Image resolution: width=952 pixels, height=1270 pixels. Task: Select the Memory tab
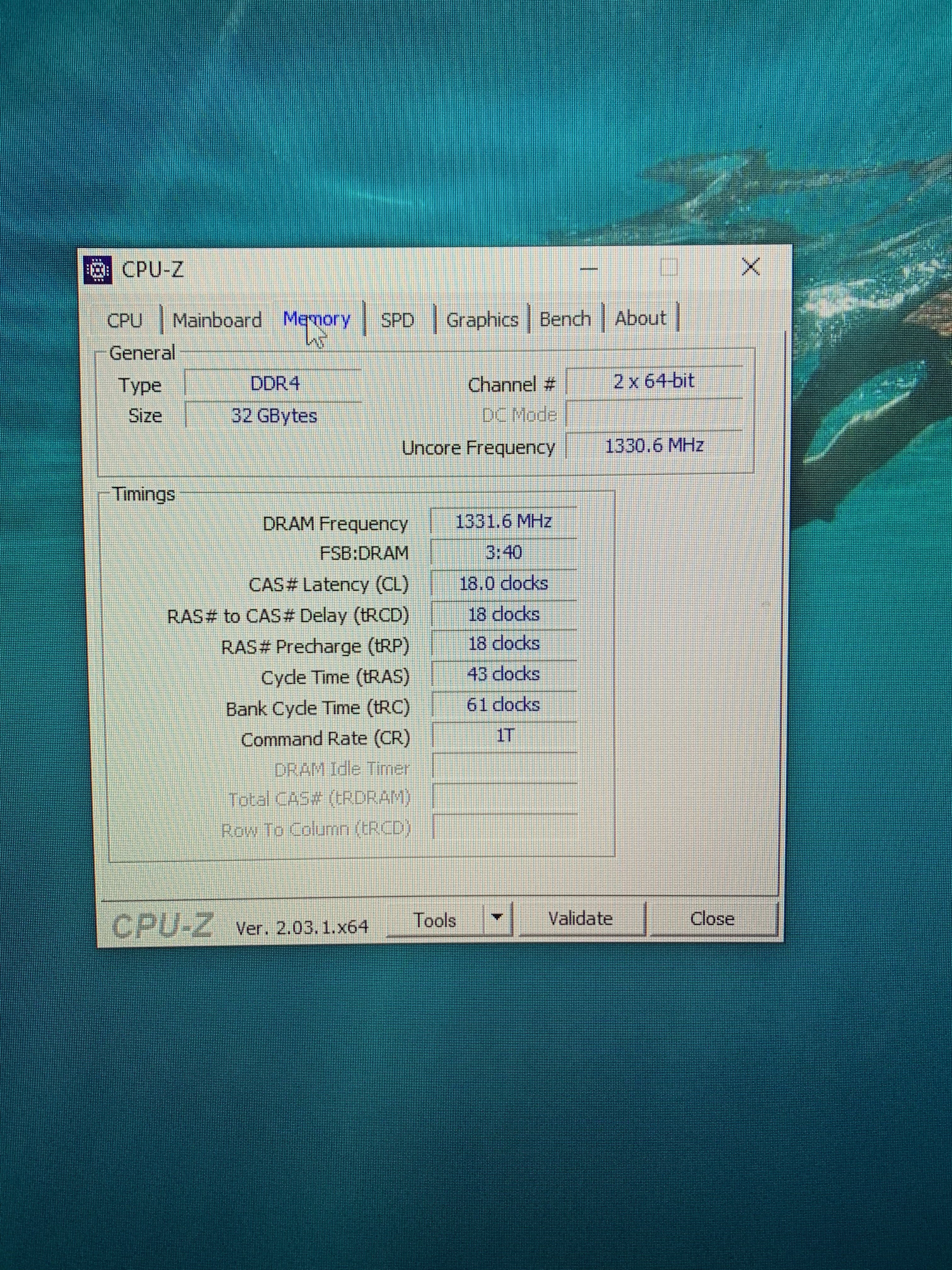[317, 319]
